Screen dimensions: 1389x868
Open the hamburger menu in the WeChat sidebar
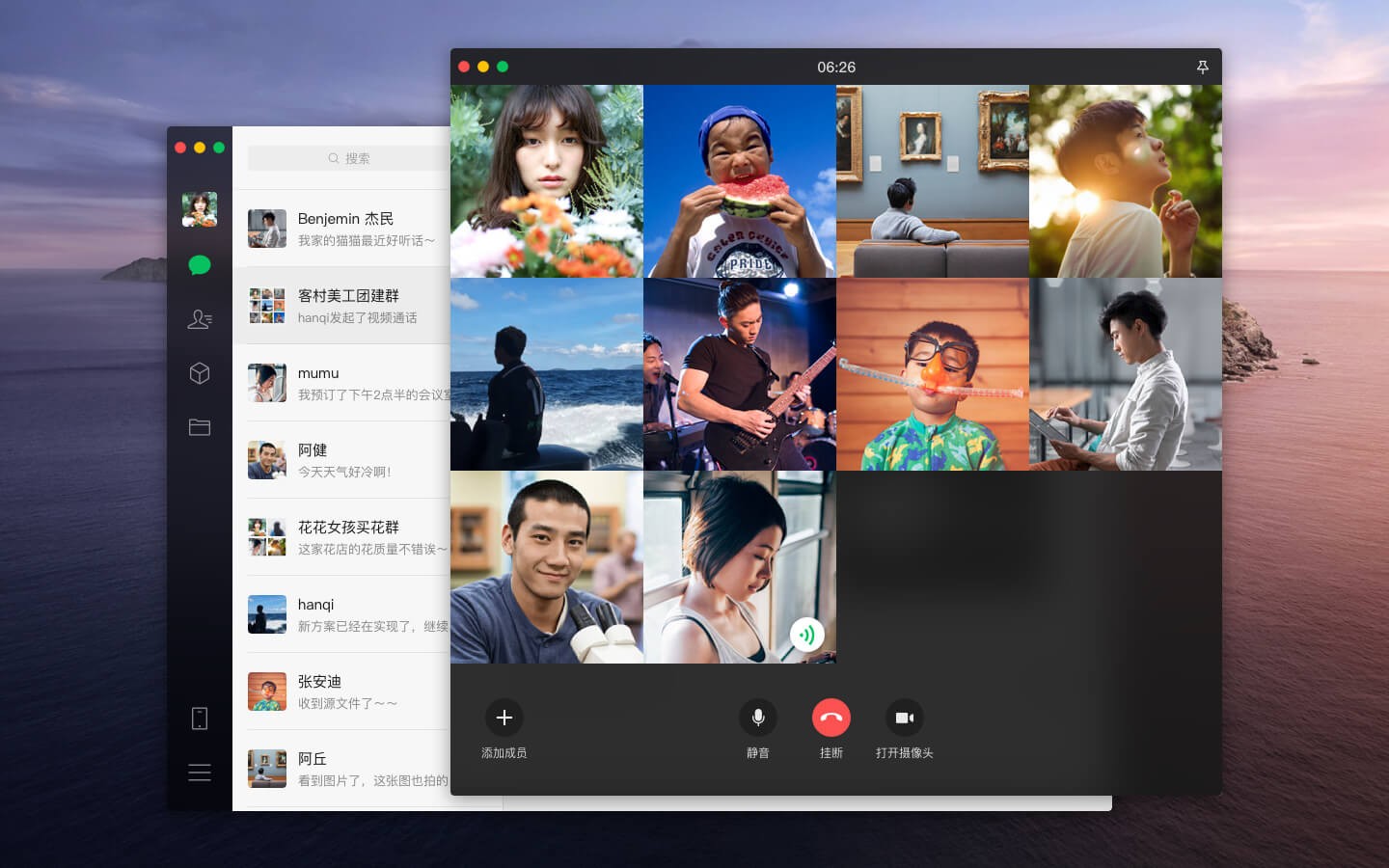200,773
